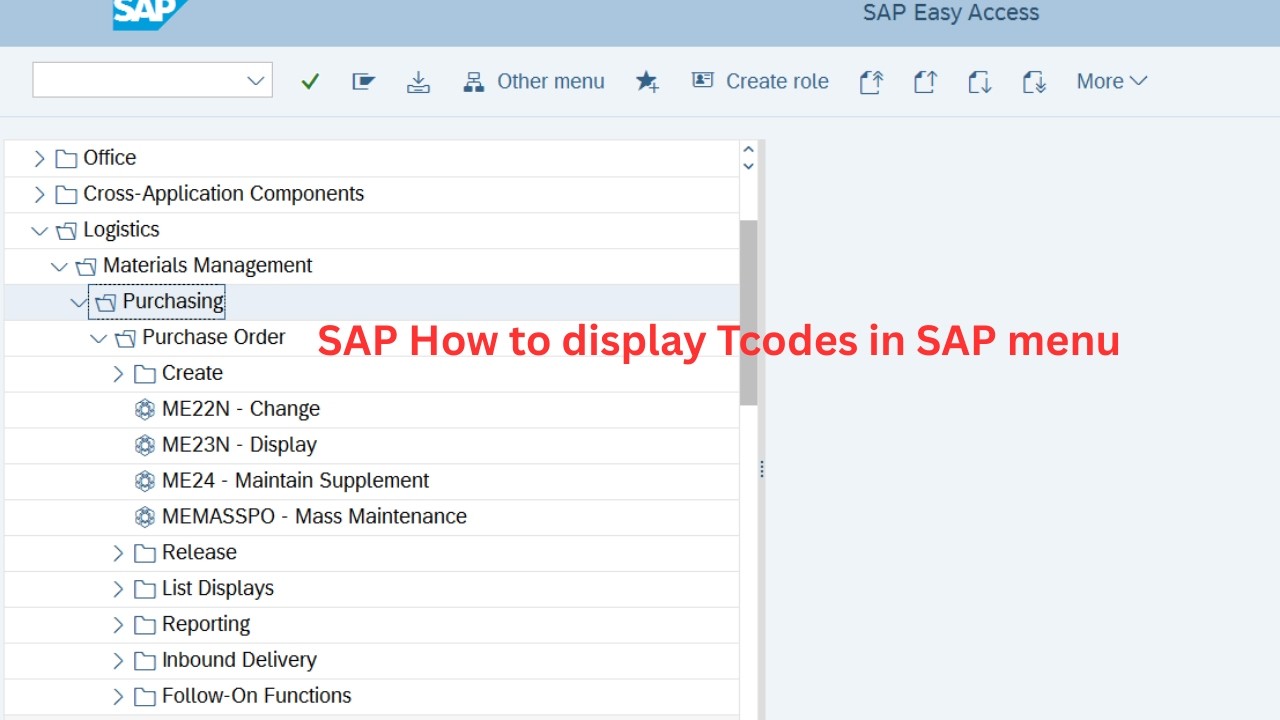Click the transaction icon beside ME24 - Maintain Supplement
Viewport: 1280px width, 720px height.
145,482
